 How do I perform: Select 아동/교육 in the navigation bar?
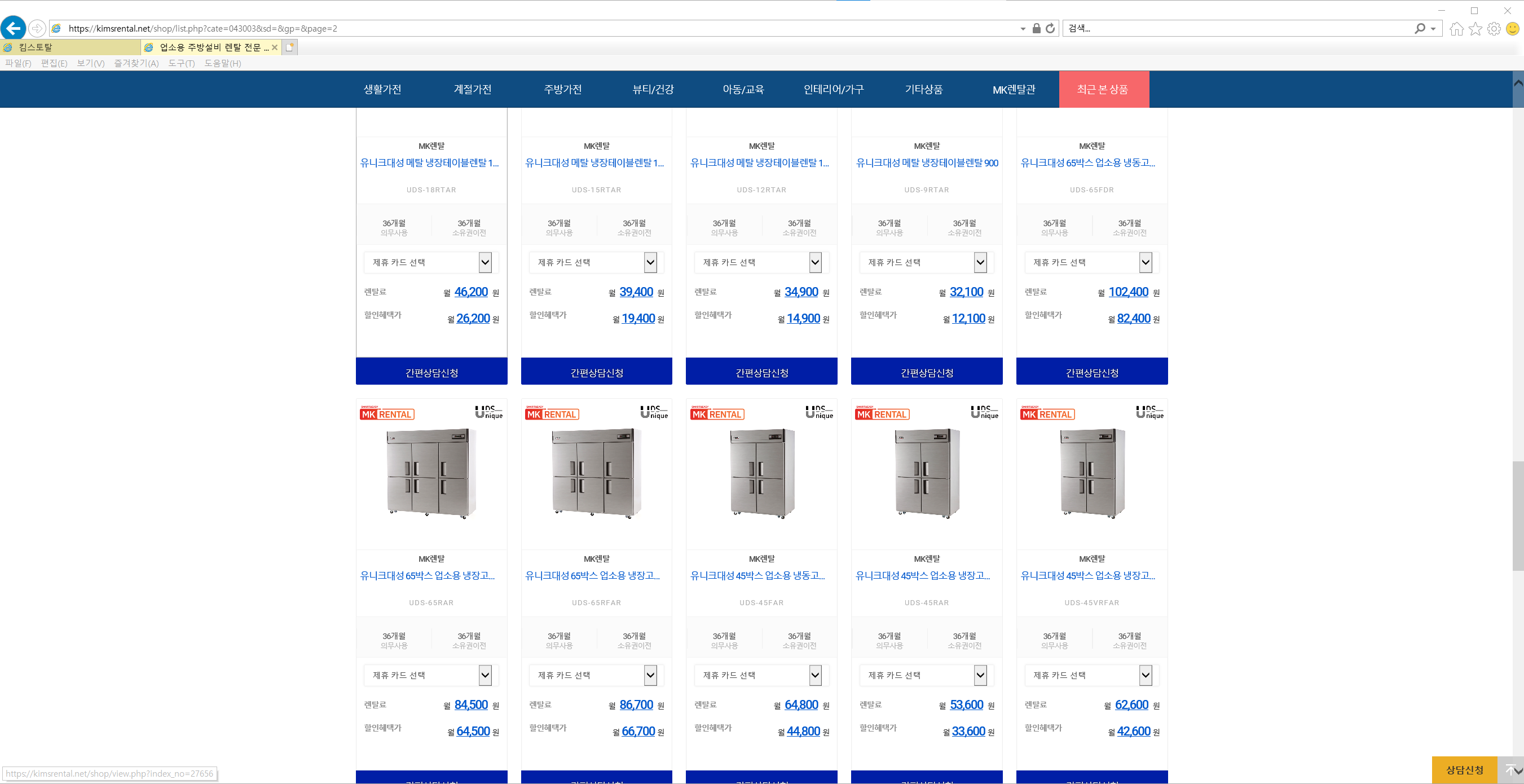(743, 89)
